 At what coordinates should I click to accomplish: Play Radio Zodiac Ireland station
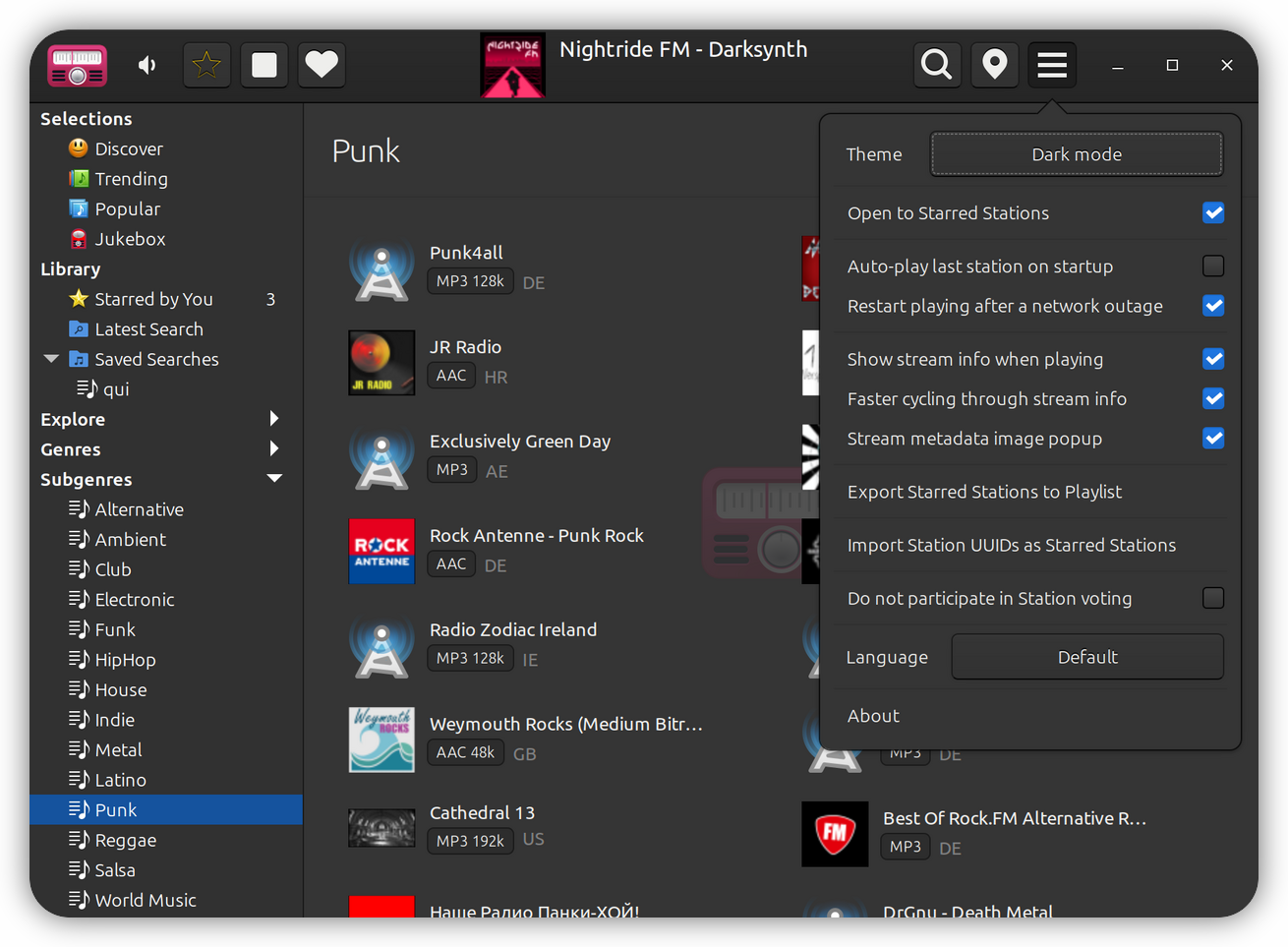(513, 630)
